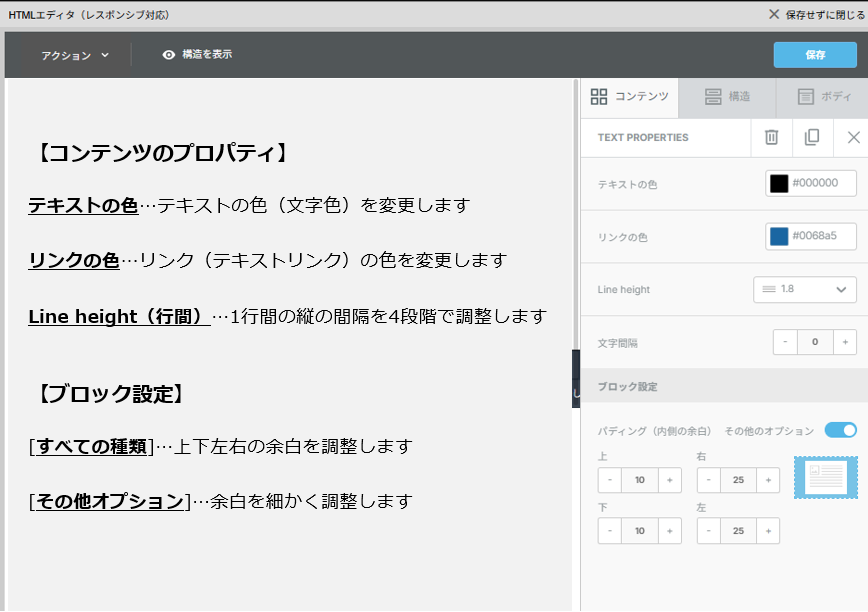Click the 文字間隔 value field

click(815, 342)
